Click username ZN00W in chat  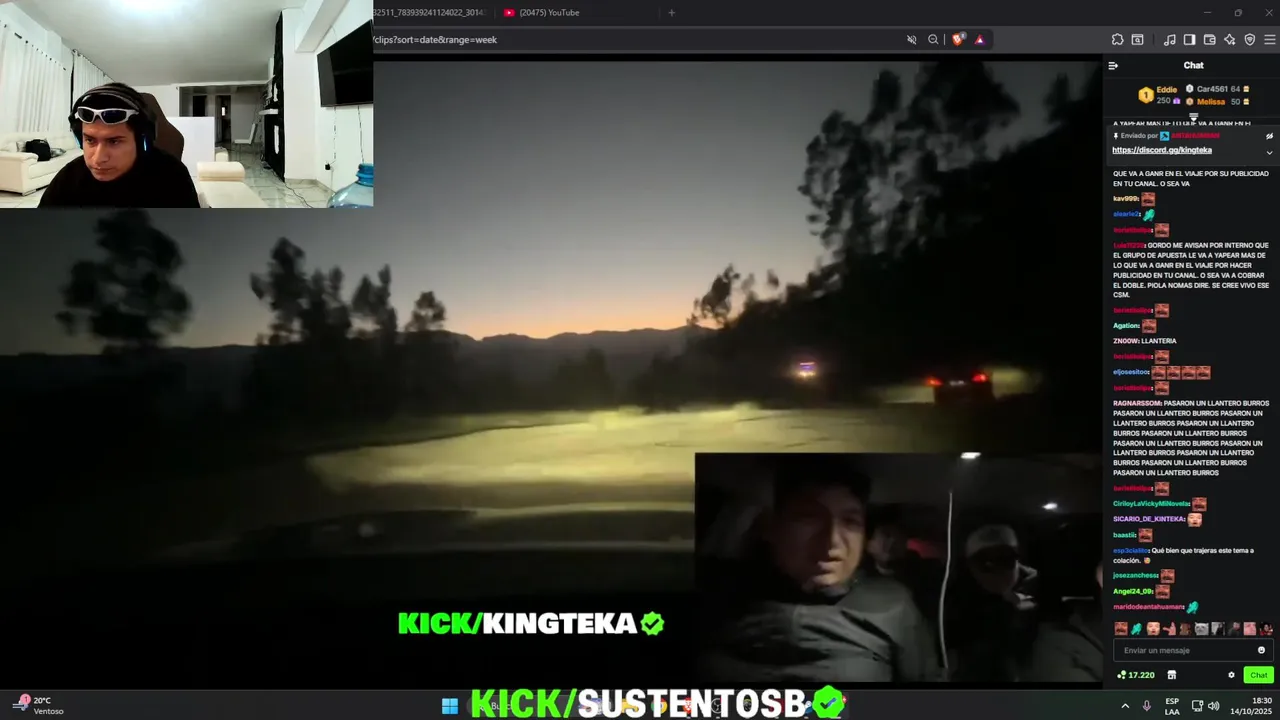pyautogui.click(x=1125, y=341)
